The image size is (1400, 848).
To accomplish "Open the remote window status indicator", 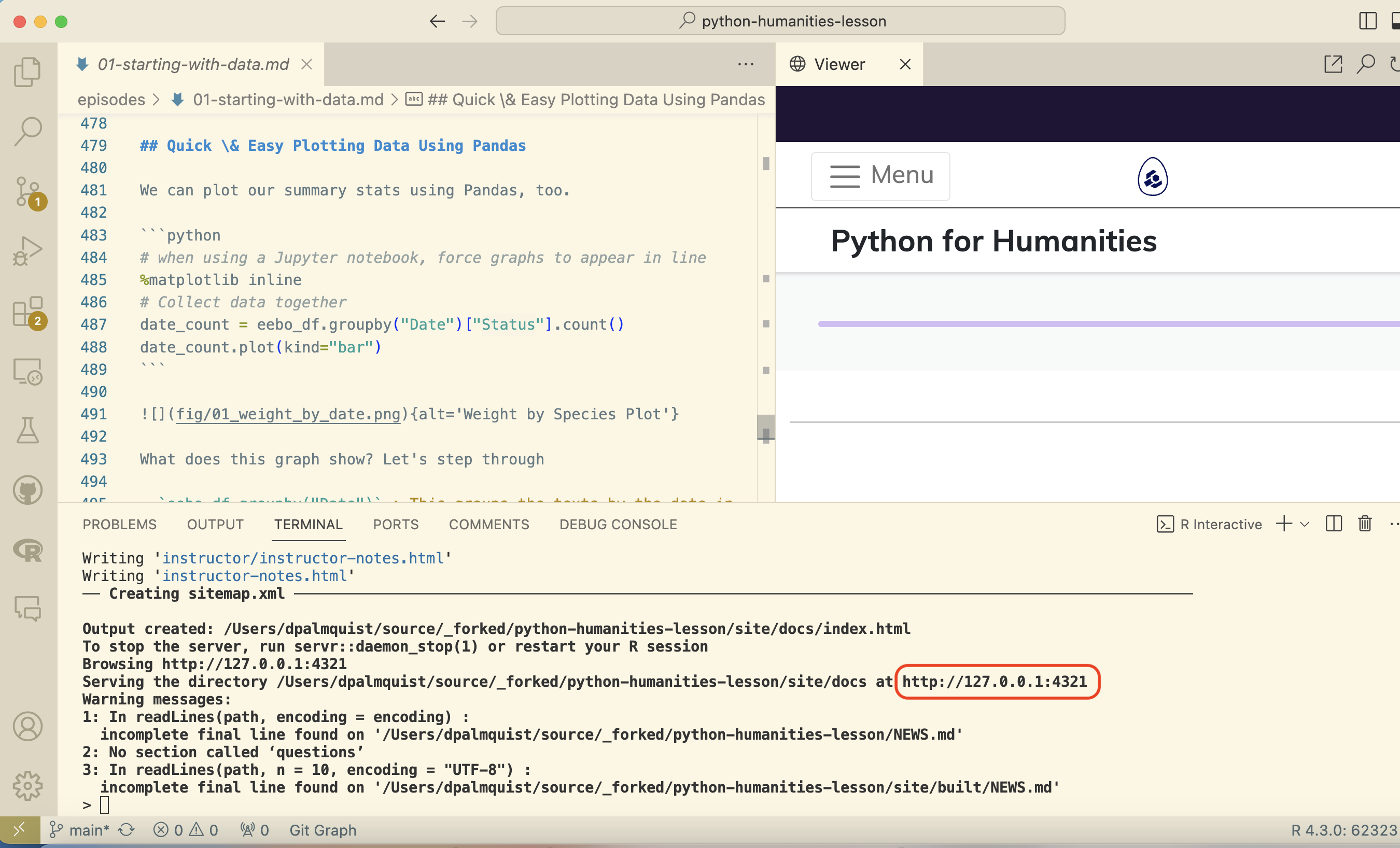I will click(20, 830).
